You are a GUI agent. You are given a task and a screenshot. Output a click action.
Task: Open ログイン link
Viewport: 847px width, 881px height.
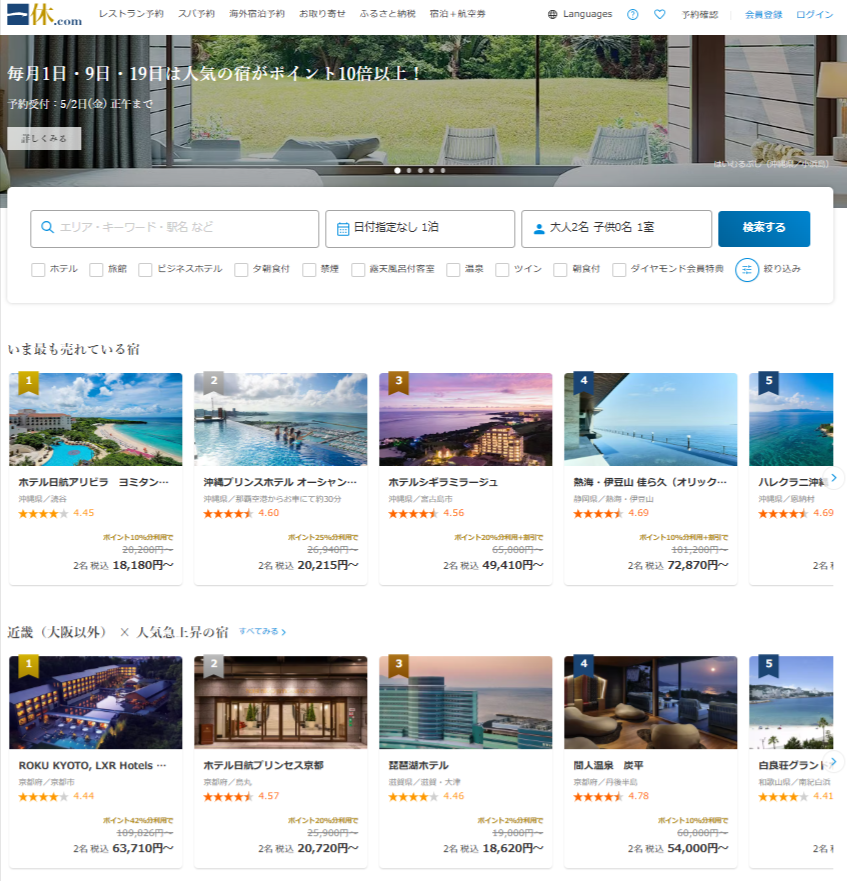tap(814, 15)
